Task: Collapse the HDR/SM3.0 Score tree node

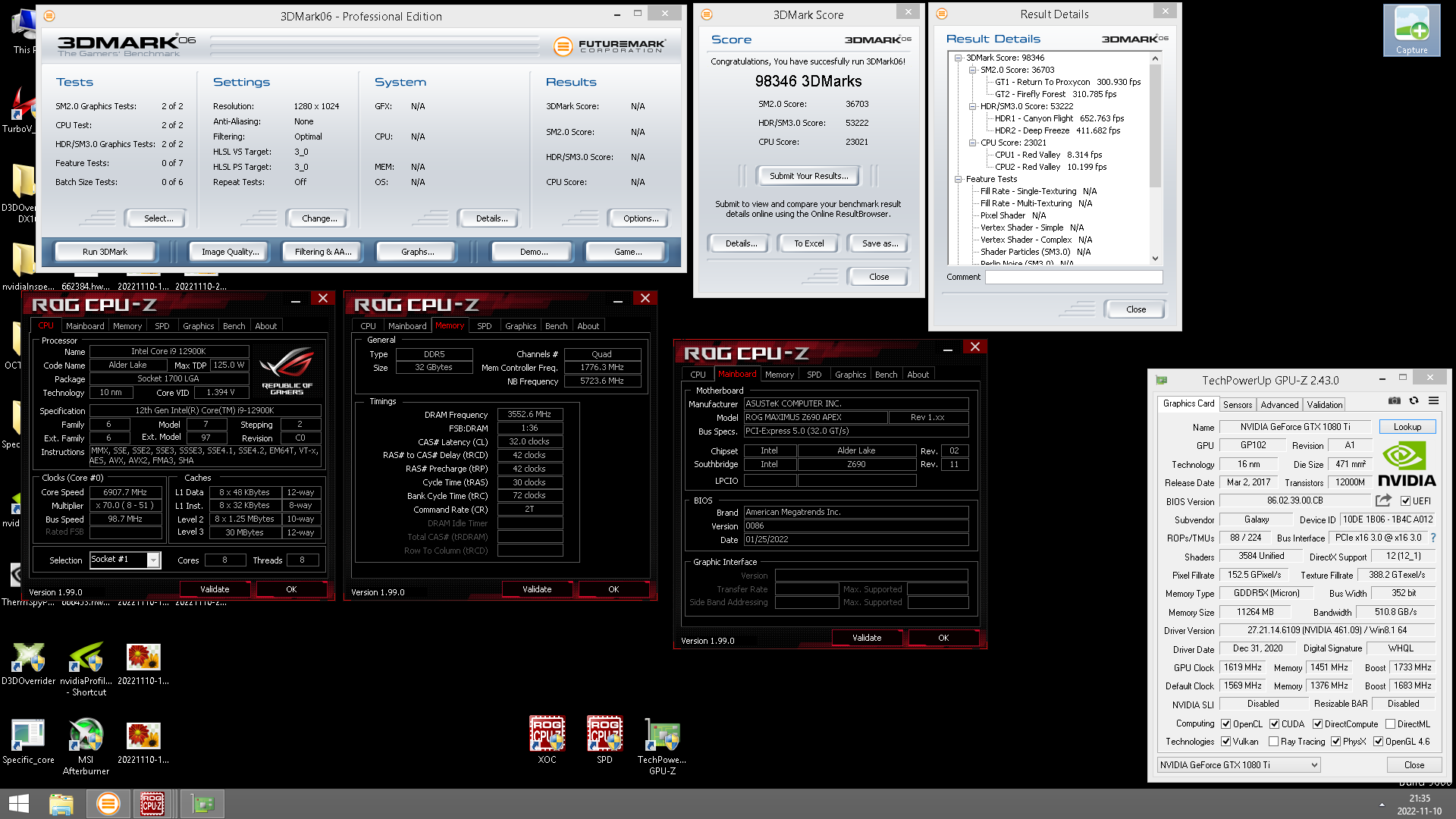Action: click(972, 106)
